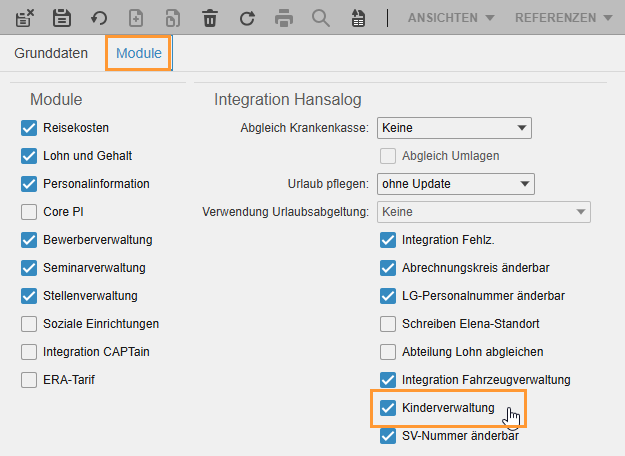Enable the Core PI module
Viewport: 625px width, 456px height.
[x=29, y=212]
